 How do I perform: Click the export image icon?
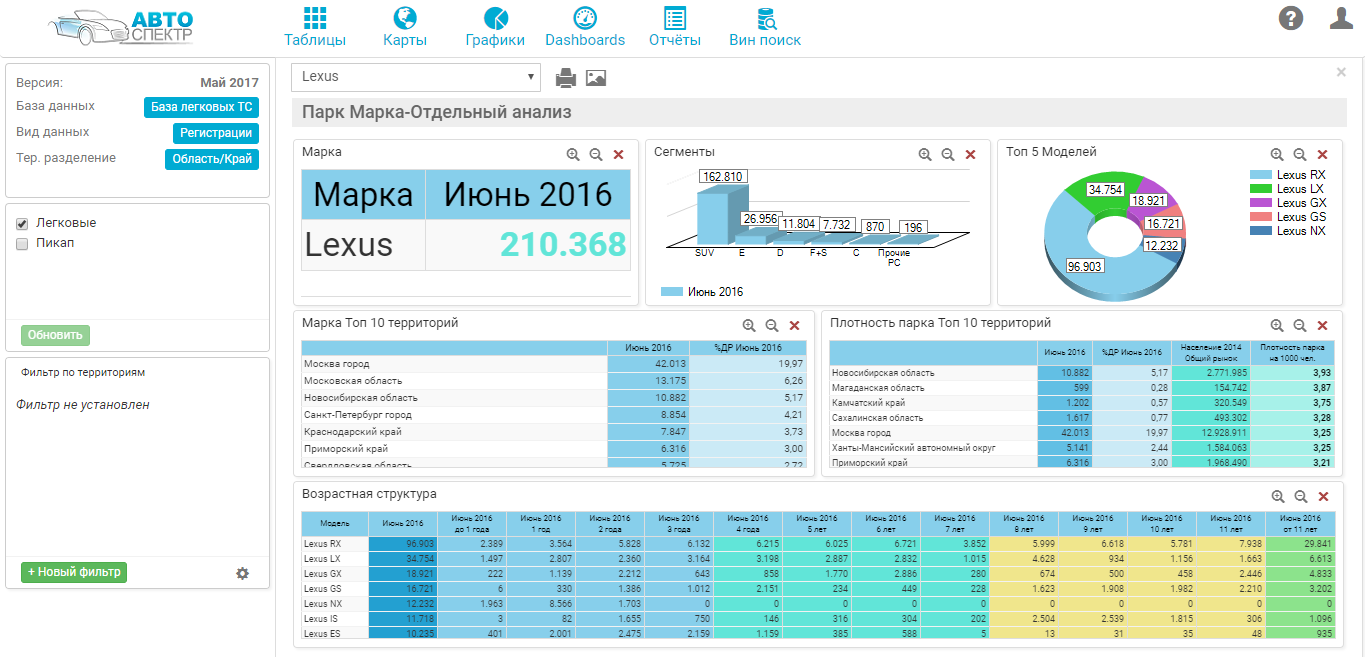pos(596,78)
